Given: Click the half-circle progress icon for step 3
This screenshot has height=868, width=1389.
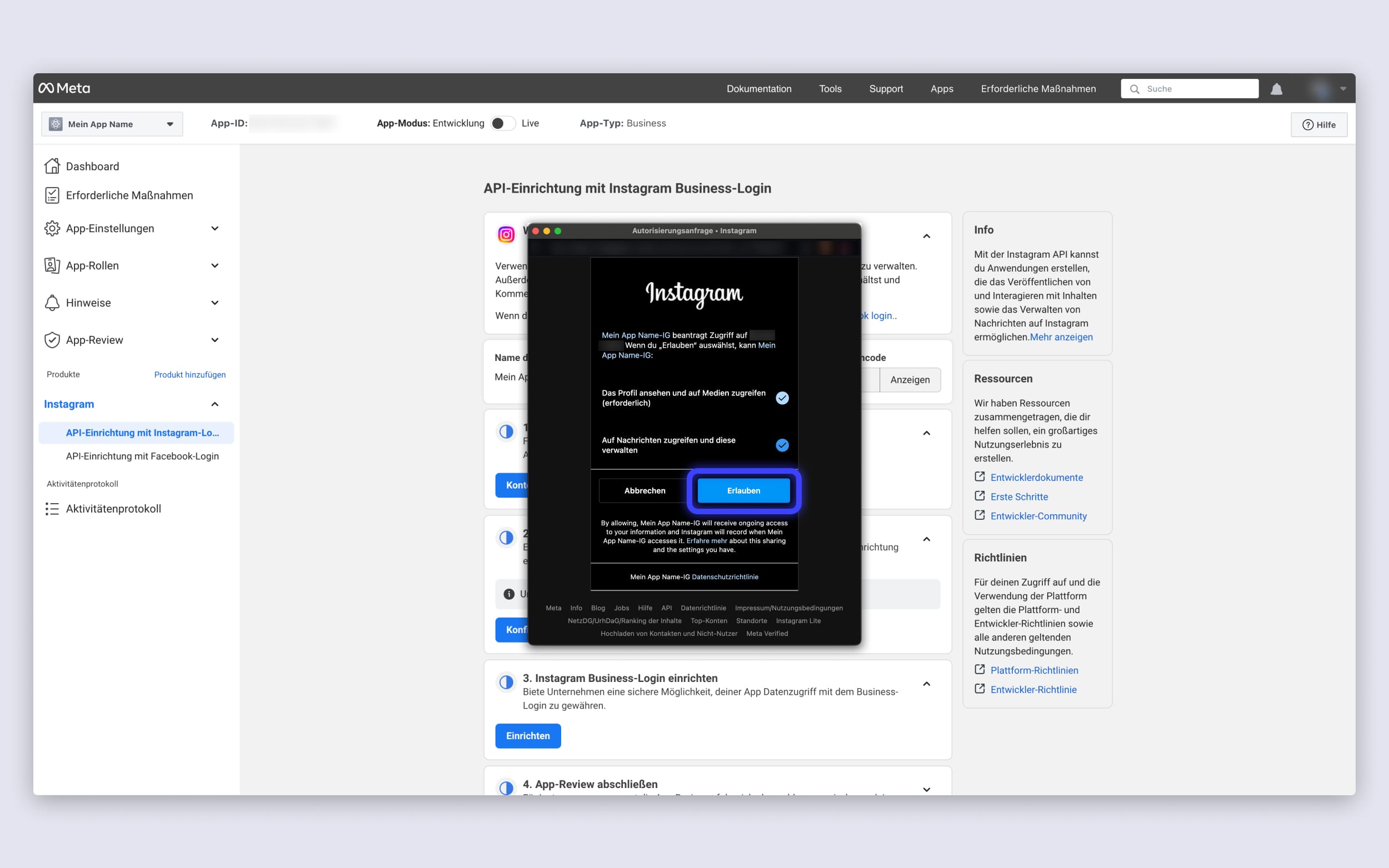Looking at the screenshot, I should tap(506, 682).
